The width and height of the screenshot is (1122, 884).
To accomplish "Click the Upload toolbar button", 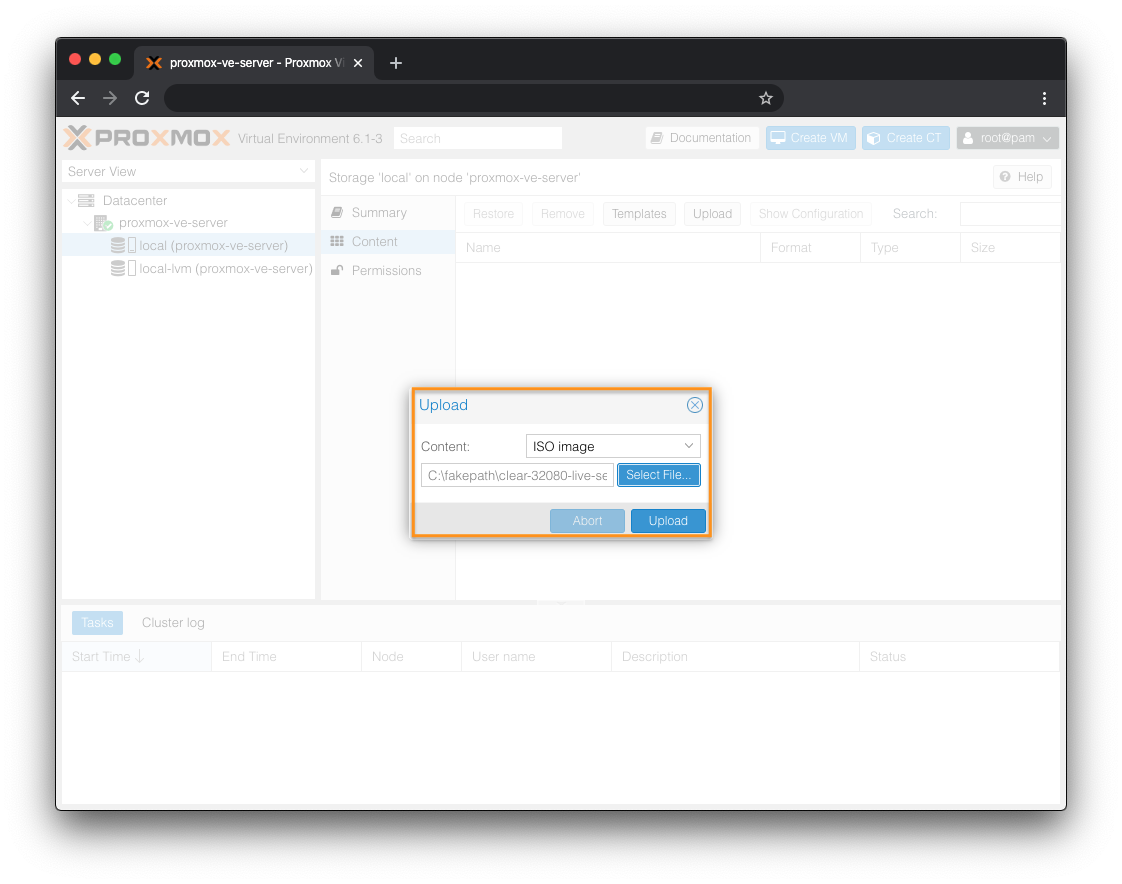I will click(712, 214).
